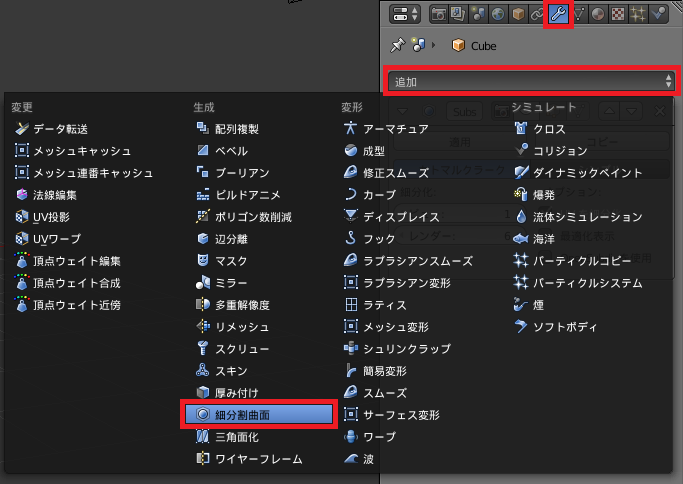
Task: Add ラプラシアンスムーズ modifier
Action: click(x=408, y=261)
